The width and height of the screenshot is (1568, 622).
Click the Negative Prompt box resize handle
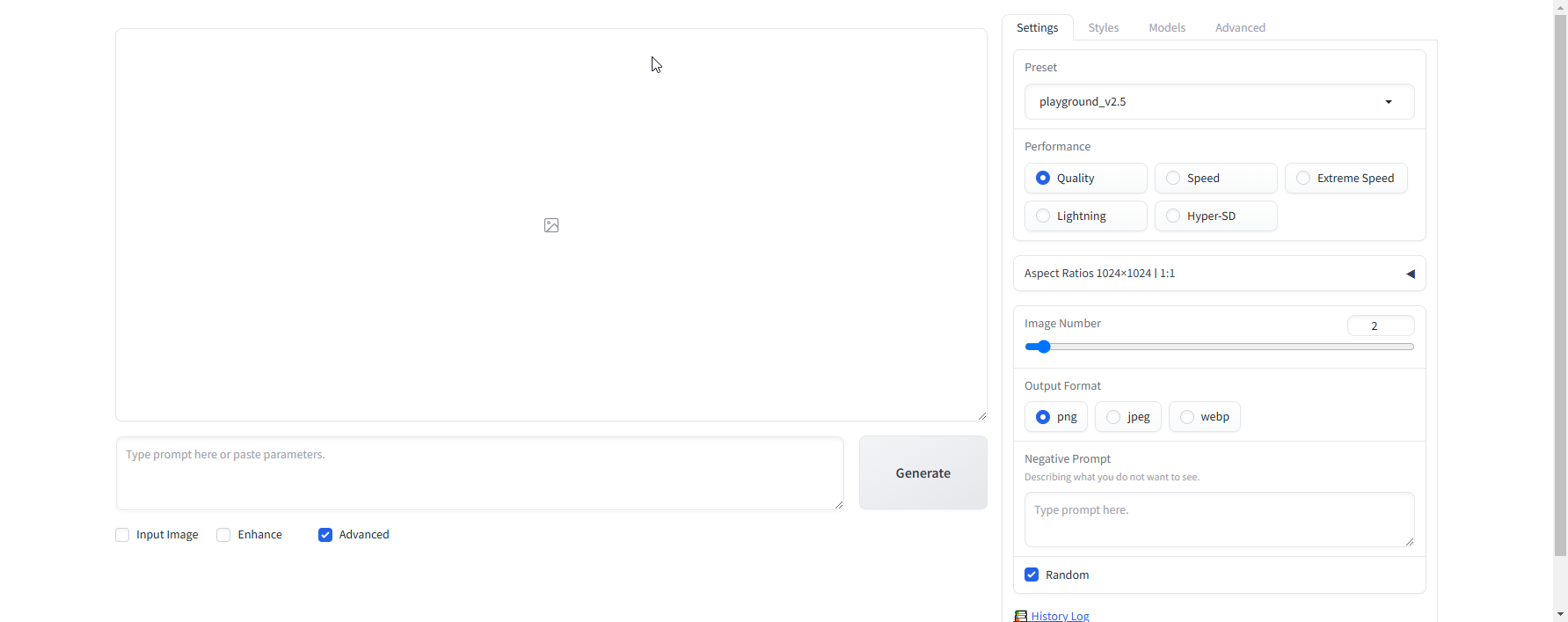(1409, 541)
